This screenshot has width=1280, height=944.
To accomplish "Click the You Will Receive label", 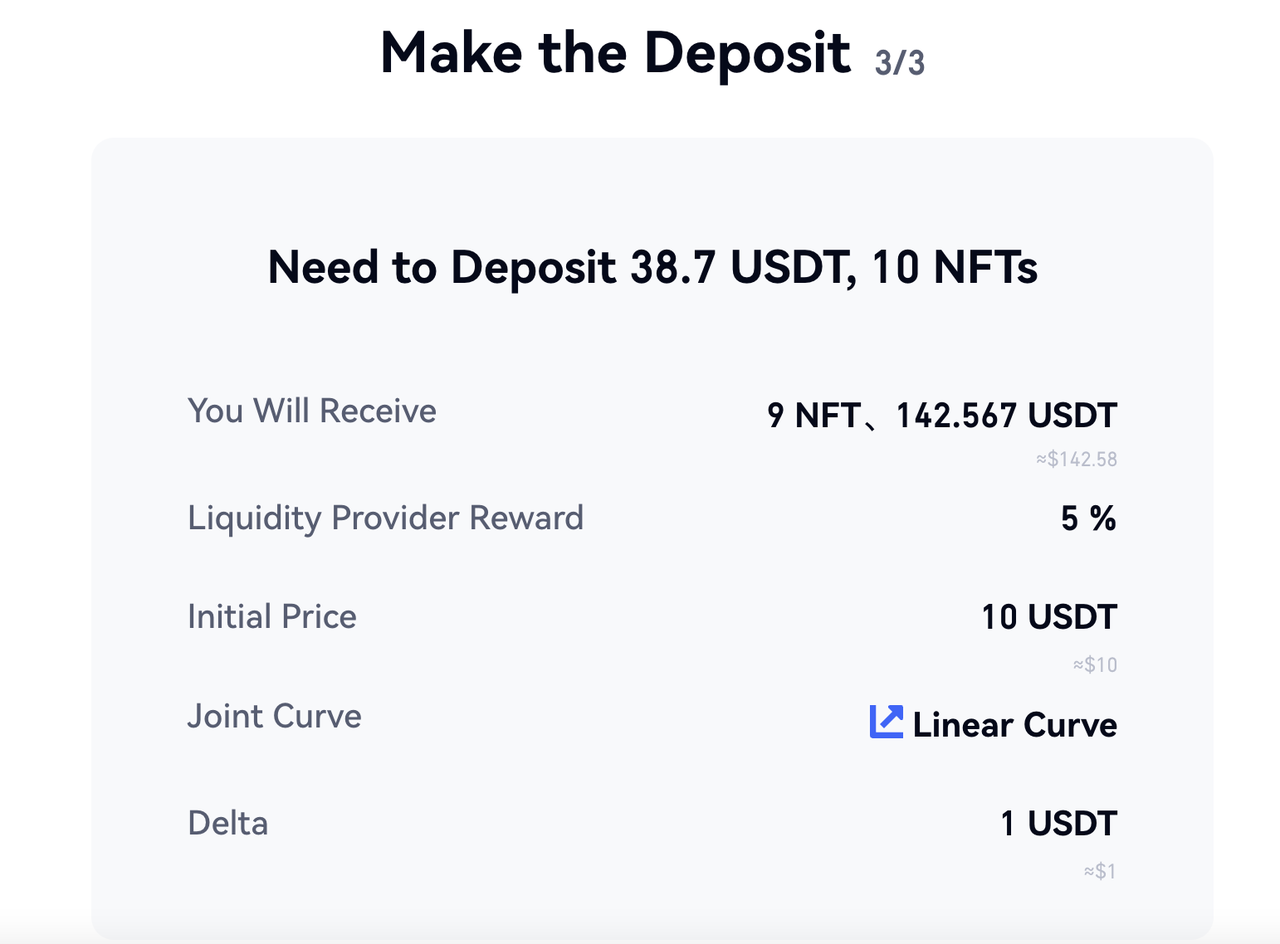I will tap(312, 411).
